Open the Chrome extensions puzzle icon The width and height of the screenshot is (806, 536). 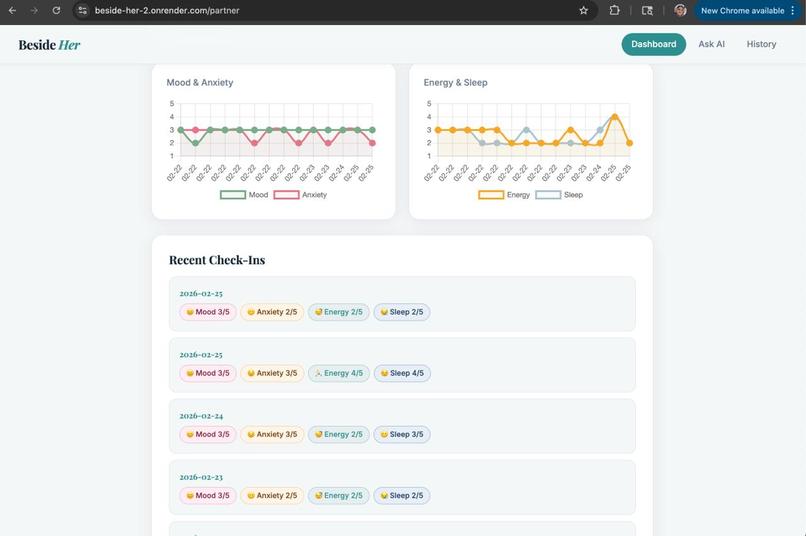614,10
